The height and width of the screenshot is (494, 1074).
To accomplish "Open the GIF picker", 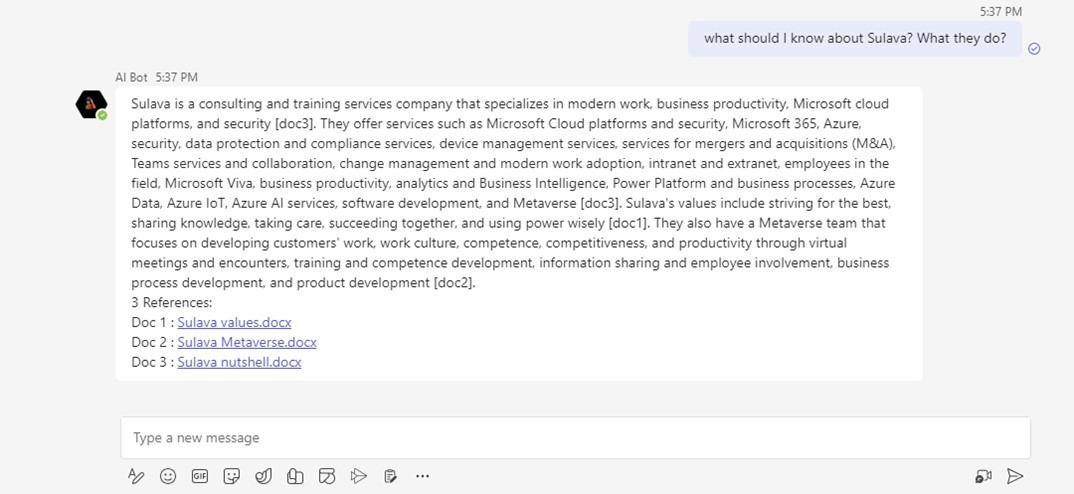I will click(200, 476).
